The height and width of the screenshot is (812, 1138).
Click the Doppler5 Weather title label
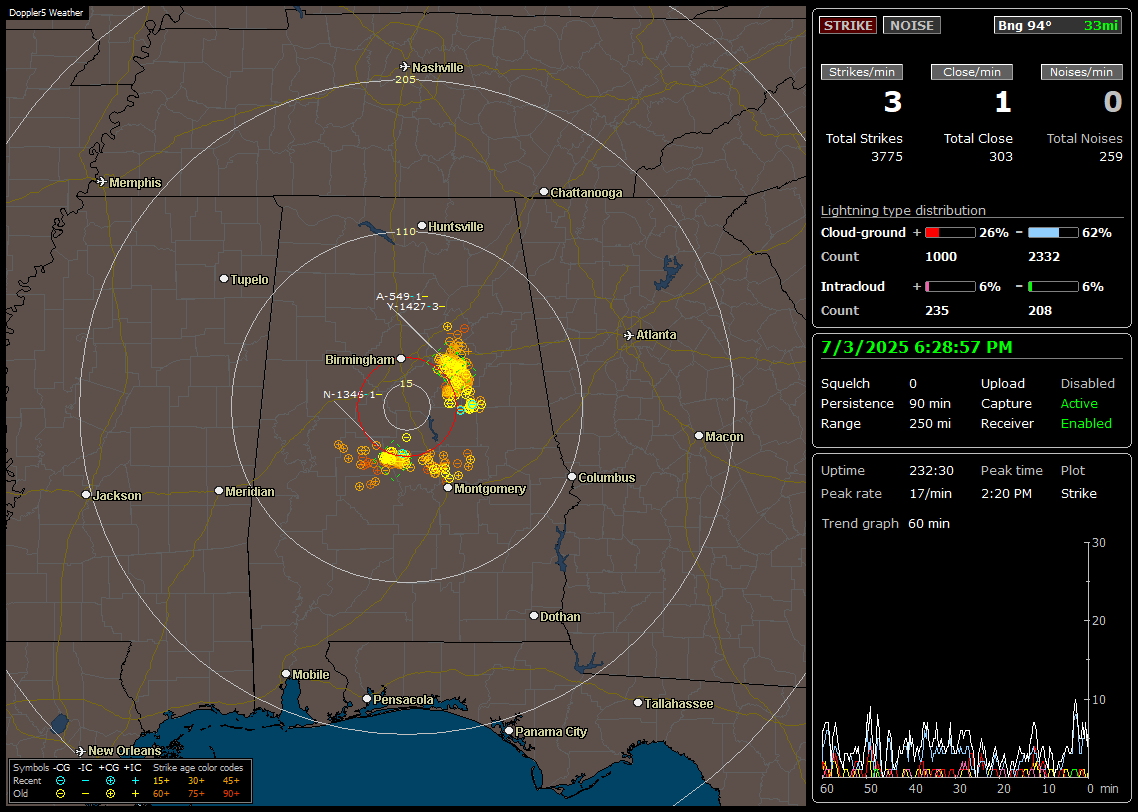tap(46, 12)
